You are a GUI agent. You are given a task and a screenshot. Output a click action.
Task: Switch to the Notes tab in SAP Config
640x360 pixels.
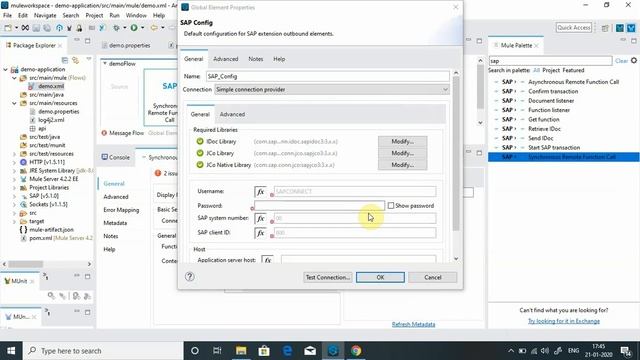(256, 59)
